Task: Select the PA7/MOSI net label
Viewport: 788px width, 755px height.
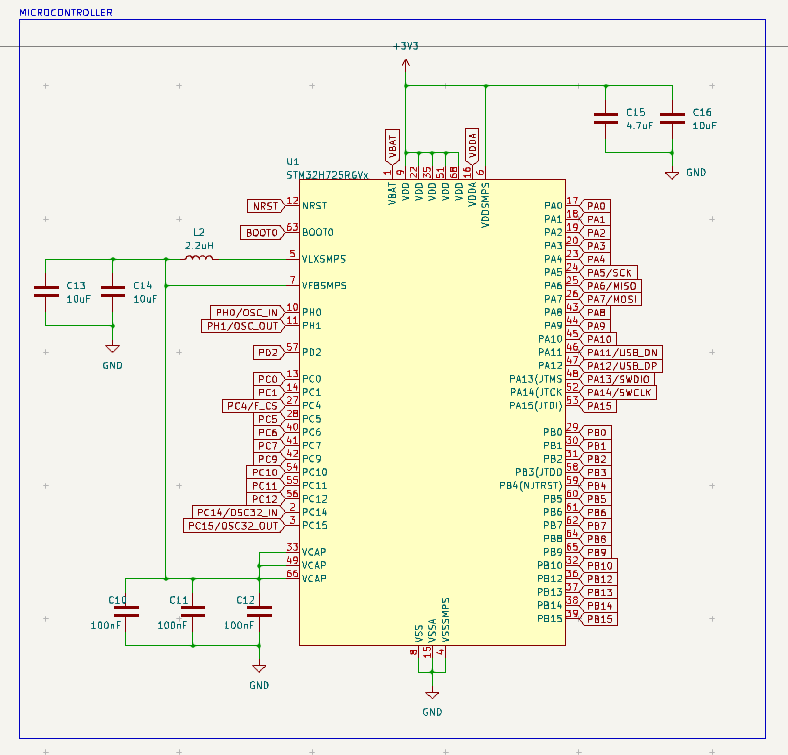Action: pyautogui.click(x=611, y=300)
